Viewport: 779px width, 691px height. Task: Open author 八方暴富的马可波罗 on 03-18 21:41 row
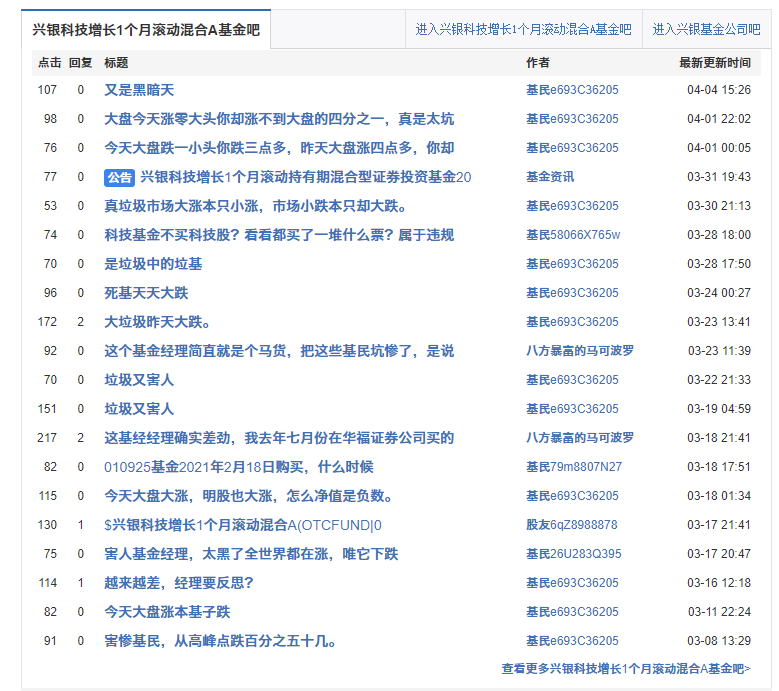pos(580,438)
